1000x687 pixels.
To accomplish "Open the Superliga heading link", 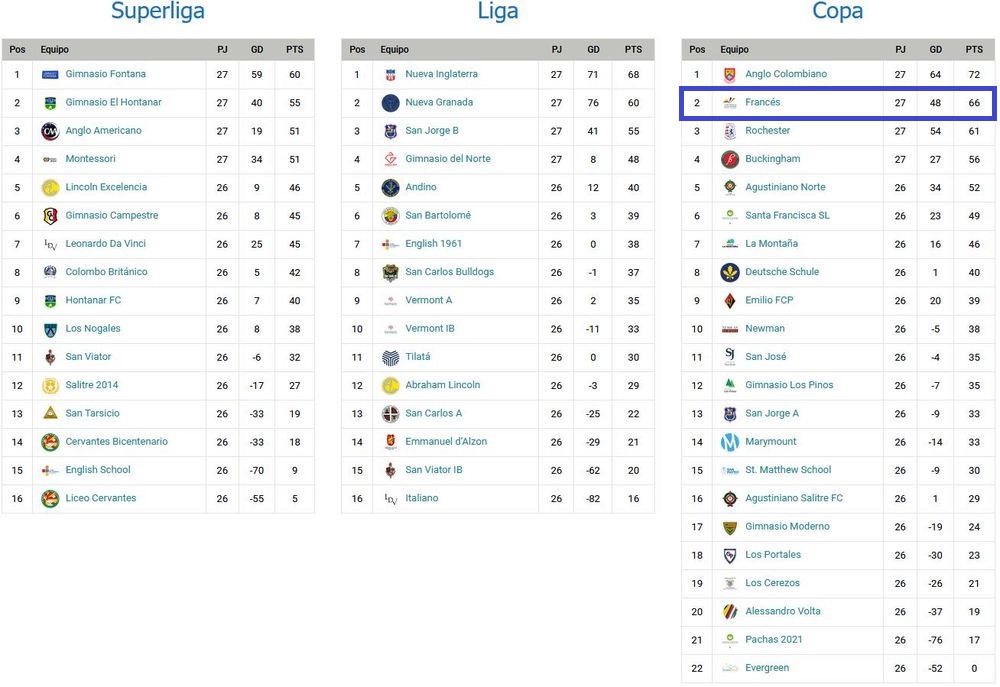I will pos(158,12).
